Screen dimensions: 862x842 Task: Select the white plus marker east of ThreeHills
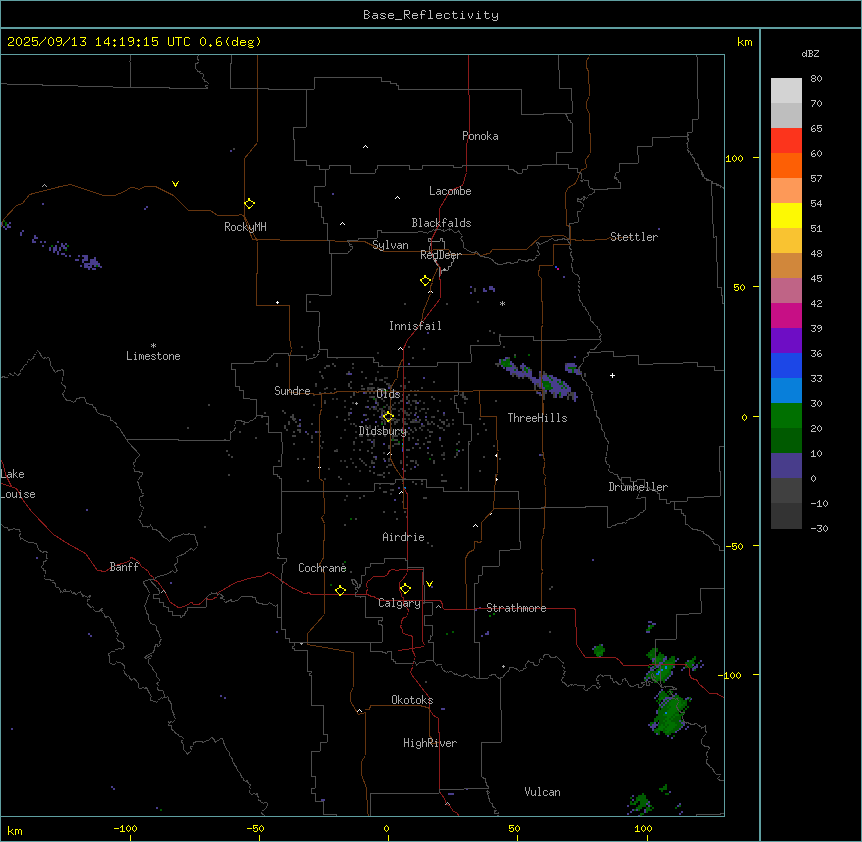click(x=612, y=375)
